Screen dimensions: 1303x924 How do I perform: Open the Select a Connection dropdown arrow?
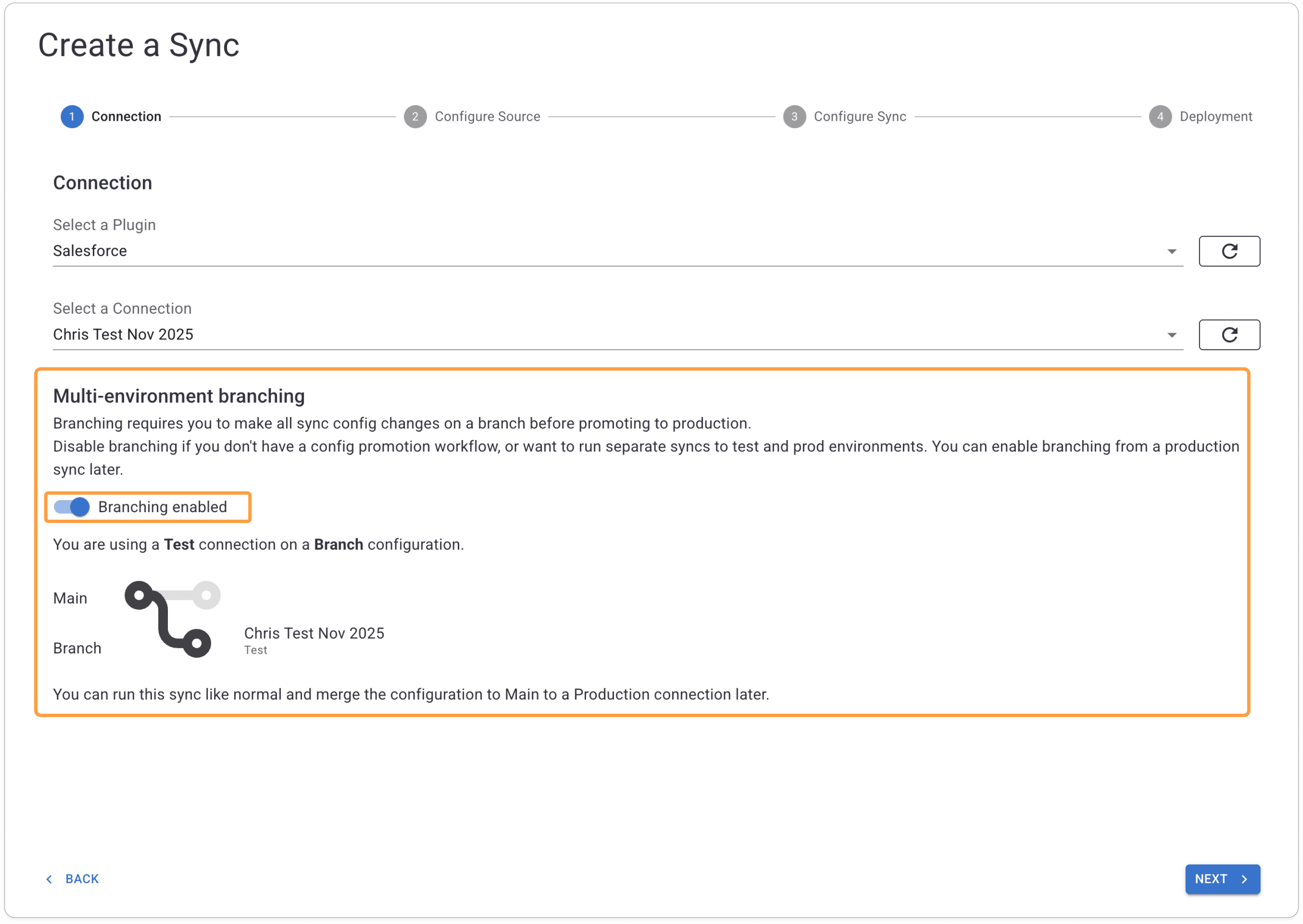(1171, 335)
